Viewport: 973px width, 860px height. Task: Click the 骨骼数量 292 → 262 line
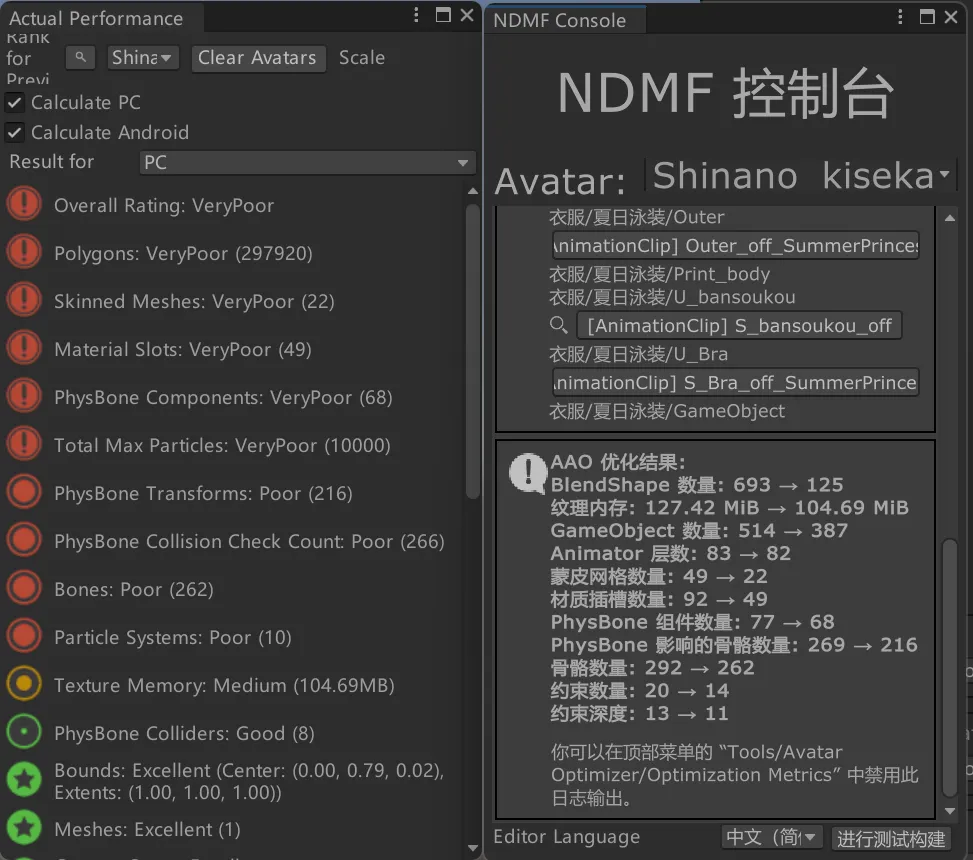(652, 668)
